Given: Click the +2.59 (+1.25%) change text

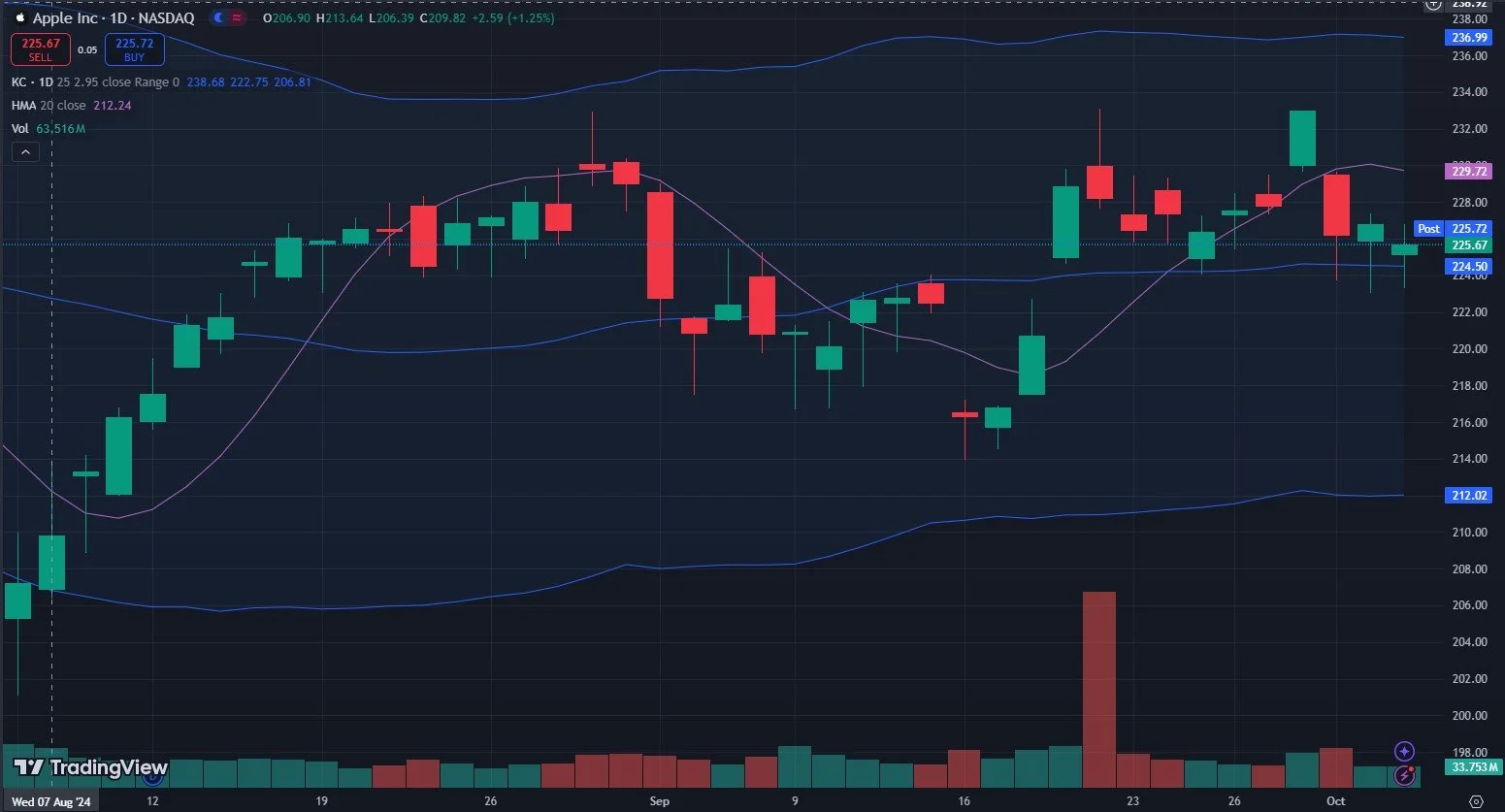Looking at the screenshot, I should click(x=514, y=18).
